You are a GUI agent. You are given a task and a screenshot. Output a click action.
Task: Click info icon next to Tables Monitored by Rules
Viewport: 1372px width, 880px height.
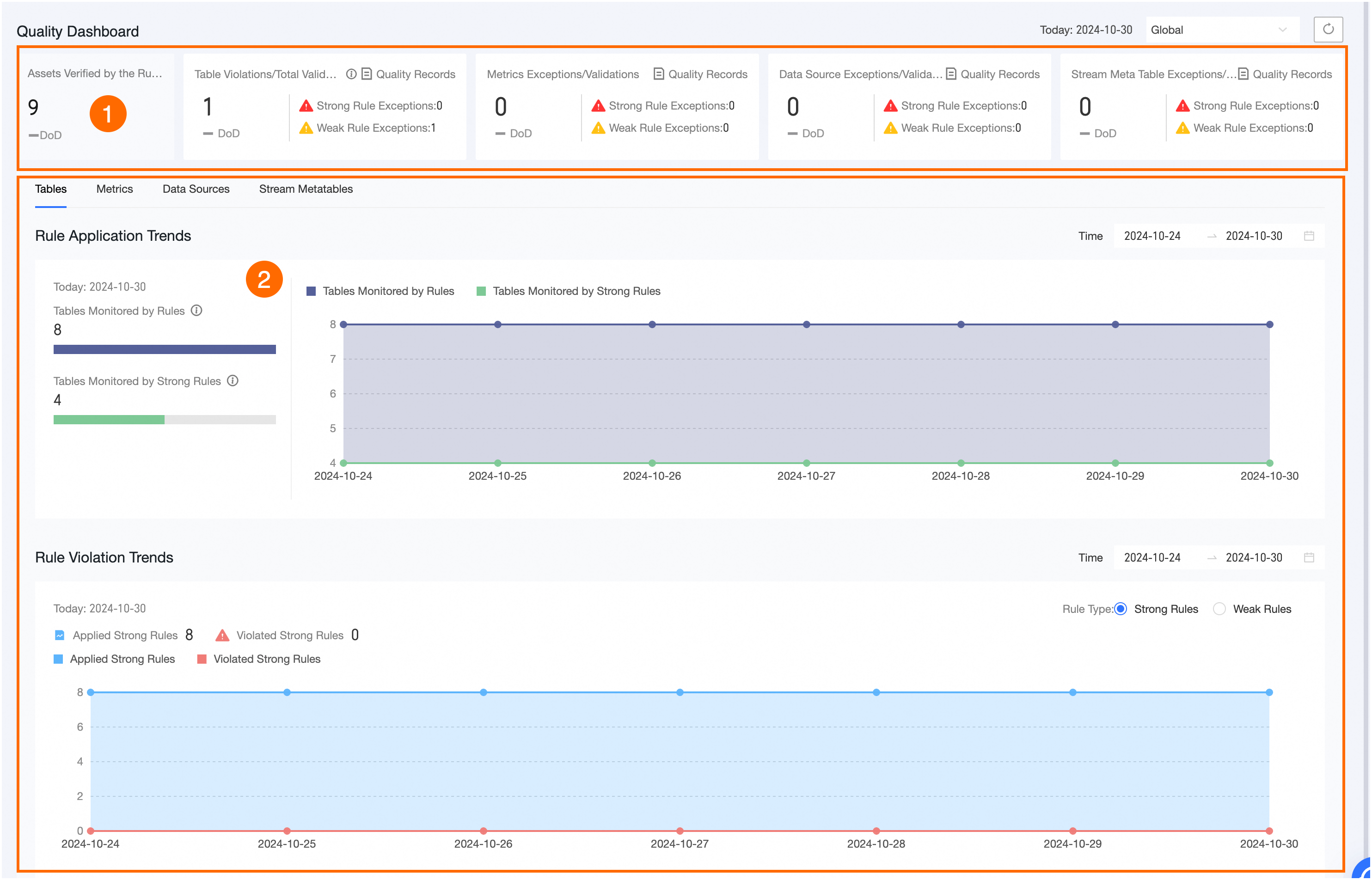pyautogui.click(x=196, y=310)
